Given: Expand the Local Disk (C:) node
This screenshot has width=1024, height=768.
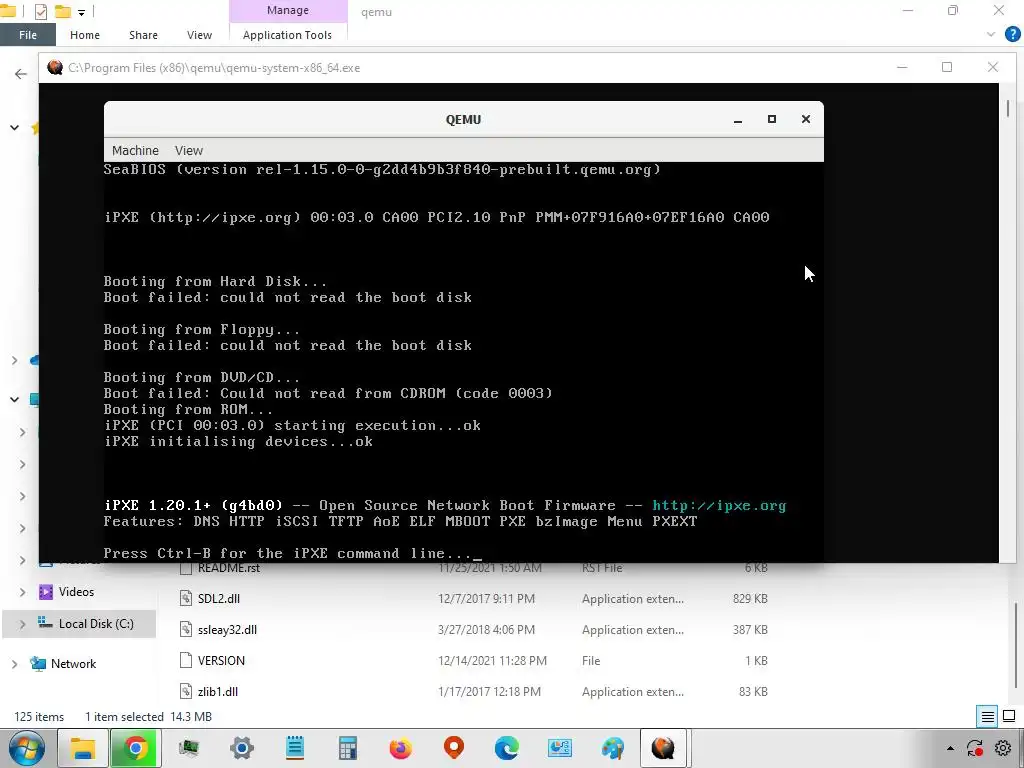Looking at the screenshot, I should (x=22, y=624).
